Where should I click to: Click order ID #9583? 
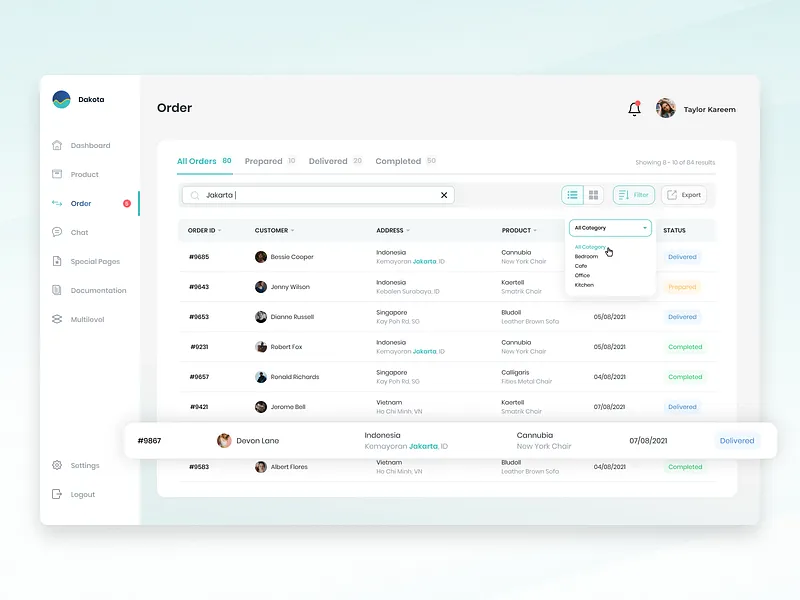[x=199, y=467]
